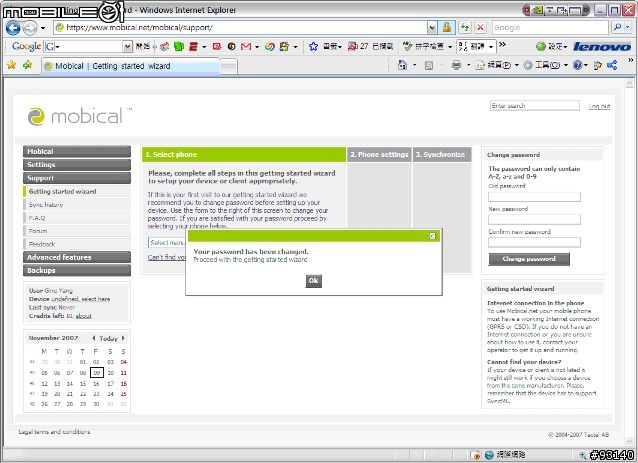Click the Refresh page icon
Screen dimensions: 638x463
(x=465, y=28)
